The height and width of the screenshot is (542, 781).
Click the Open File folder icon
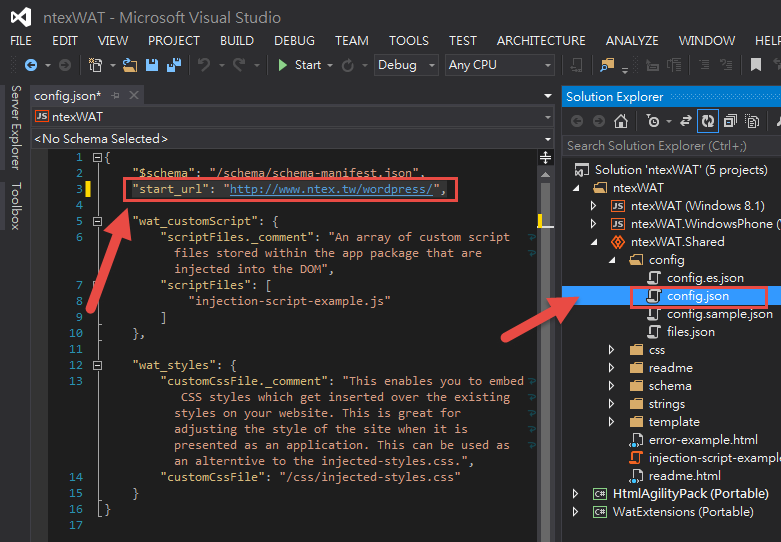(130, 65)
